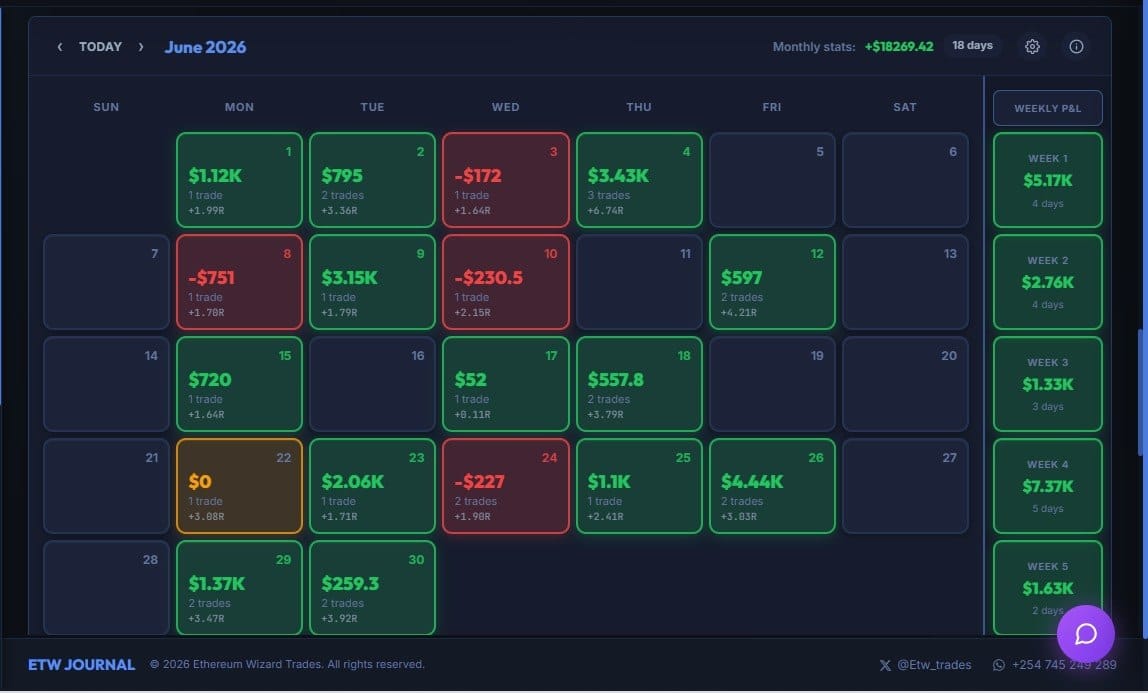Screen dimensions: 1148x693
Task: Click the monthly stats +$18269.42 value
Action: (899, 47)
